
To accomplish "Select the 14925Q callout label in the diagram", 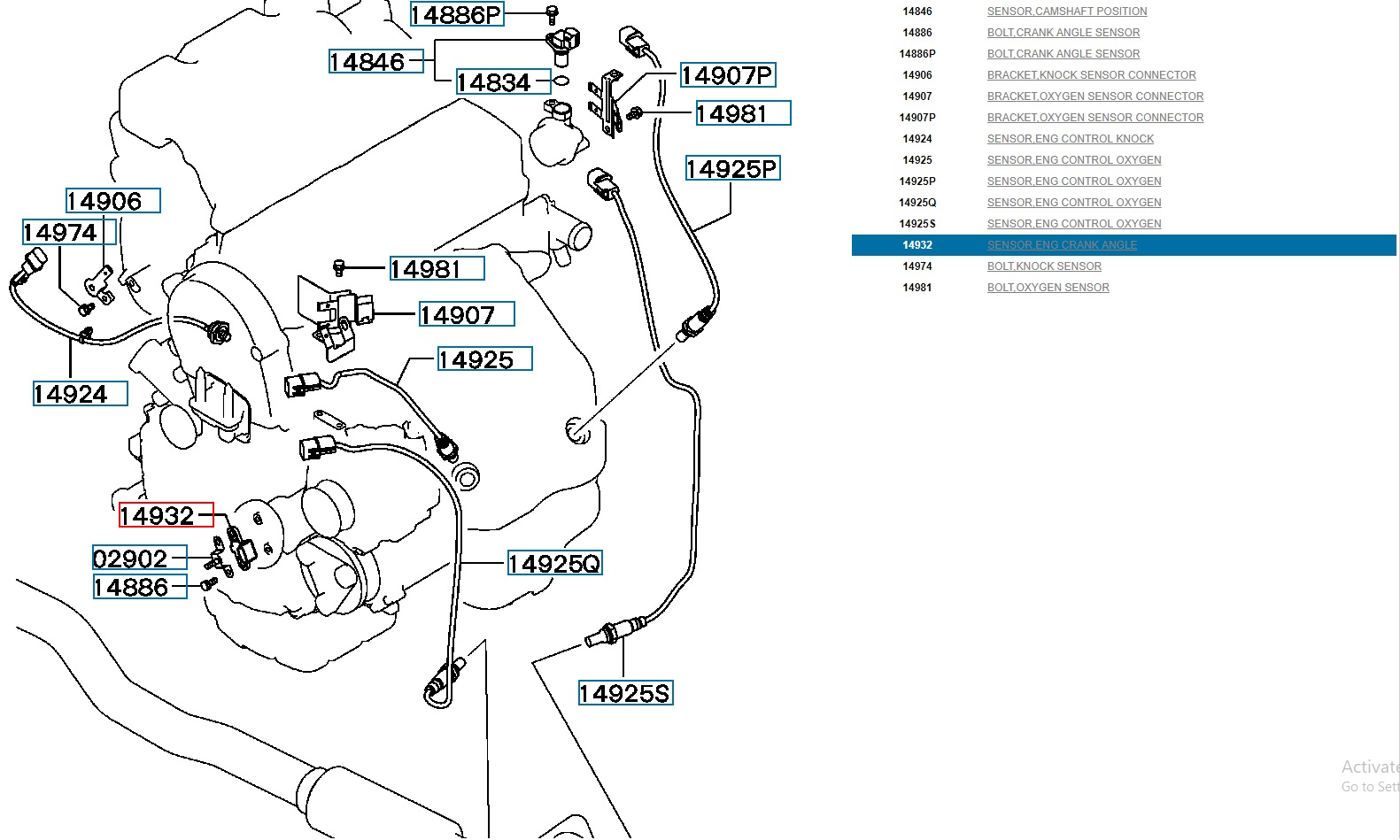I will pyautogui.click(x=554, y=564).
